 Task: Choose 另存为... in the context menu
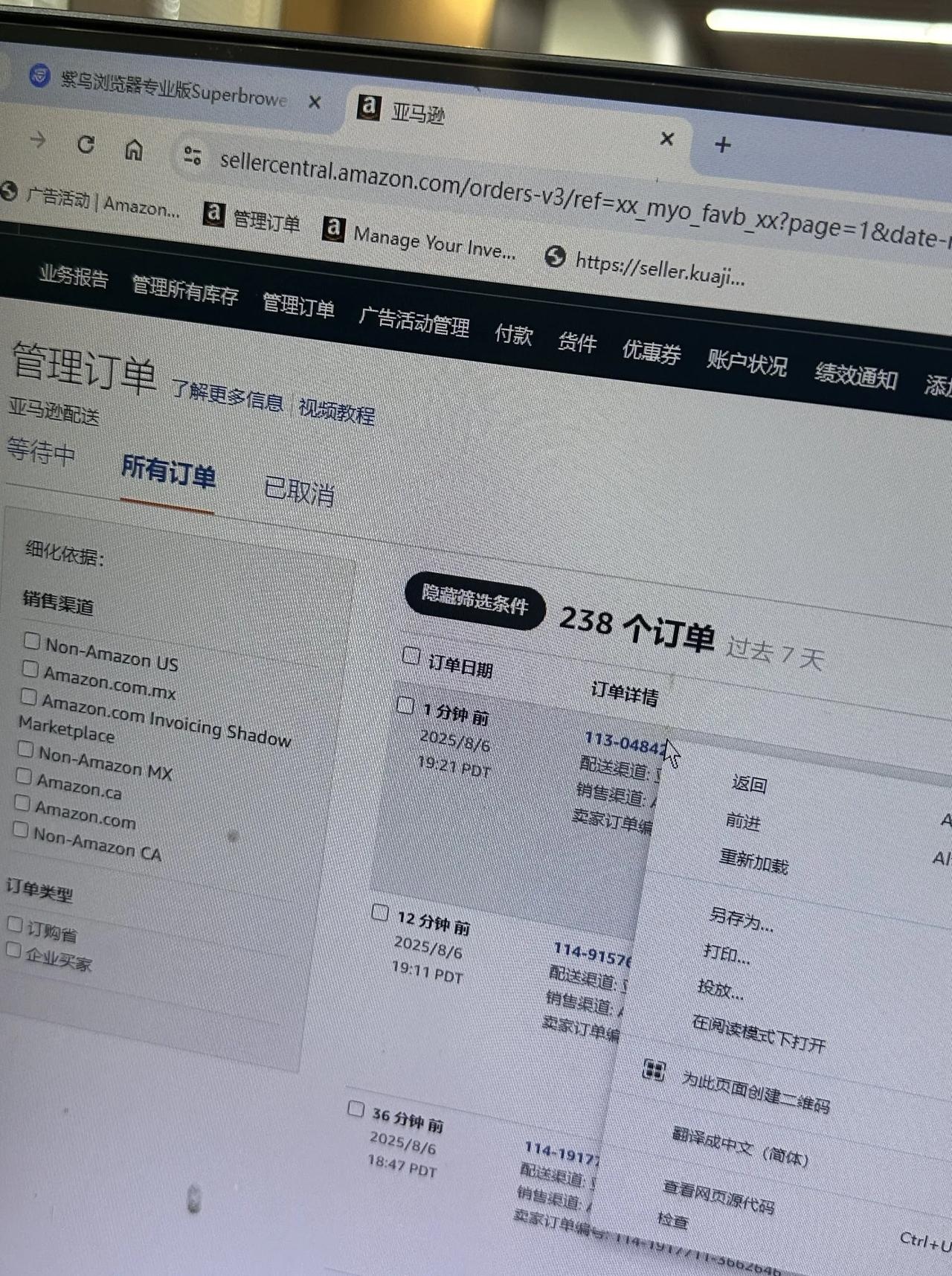(742, 920)
